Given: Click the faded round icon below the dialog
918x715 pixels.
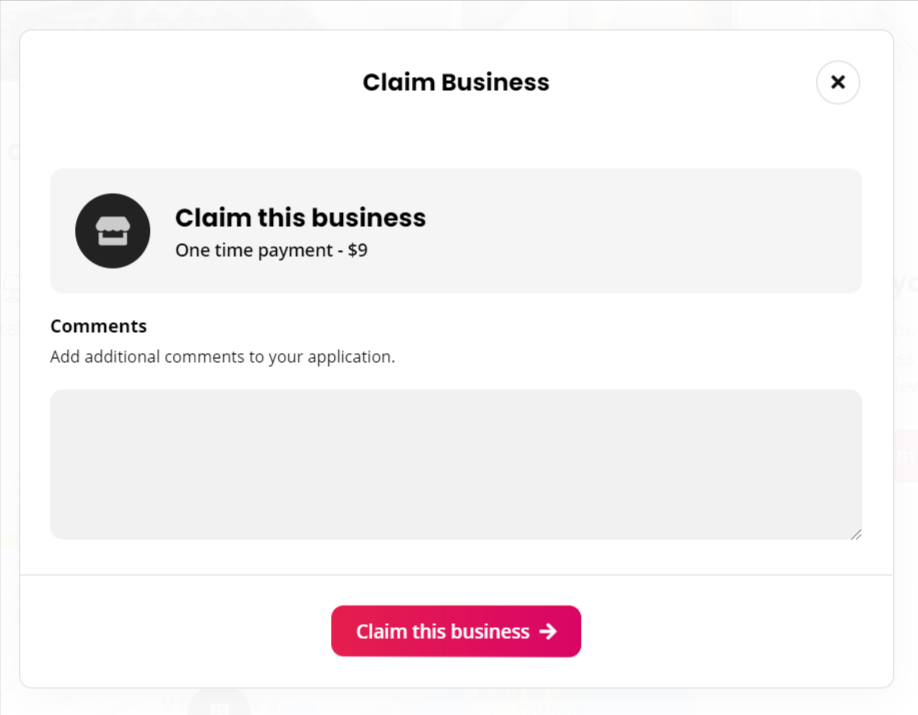Looking at the screenshot, I should tap(220, 702).
